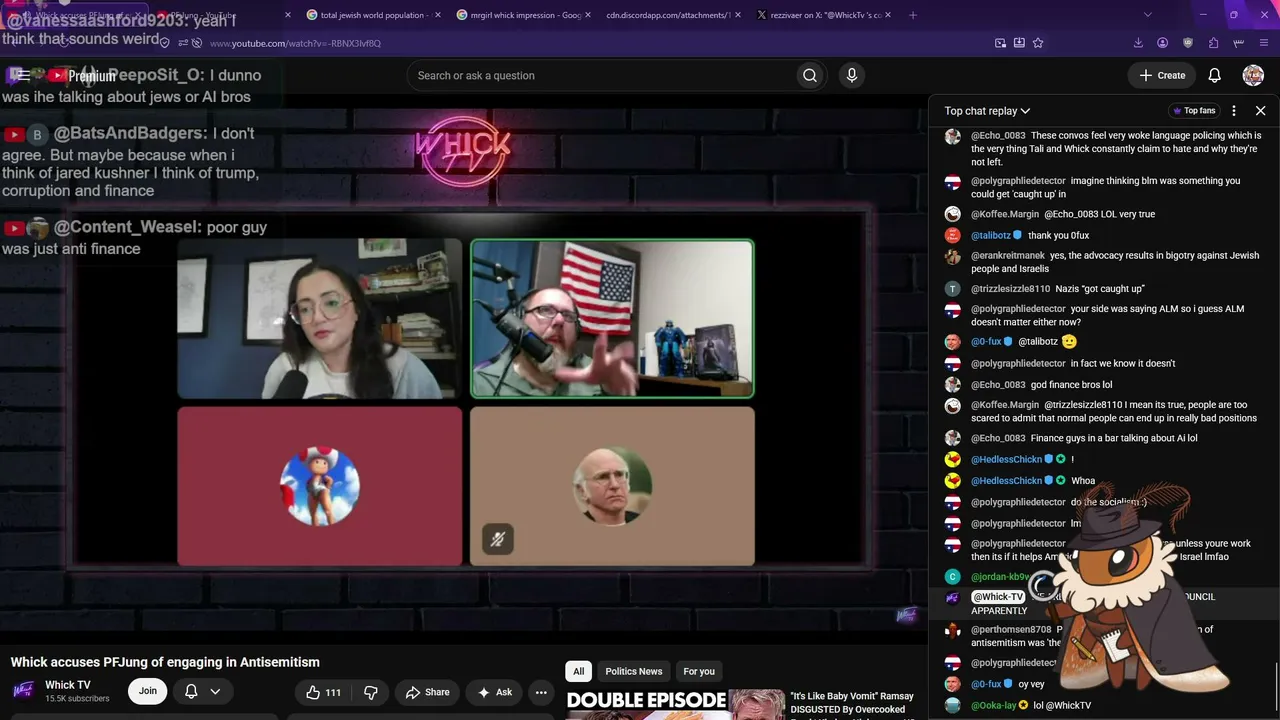Click the Create button
Screen dimensions: 1280x720
(x=1162, y=75)
